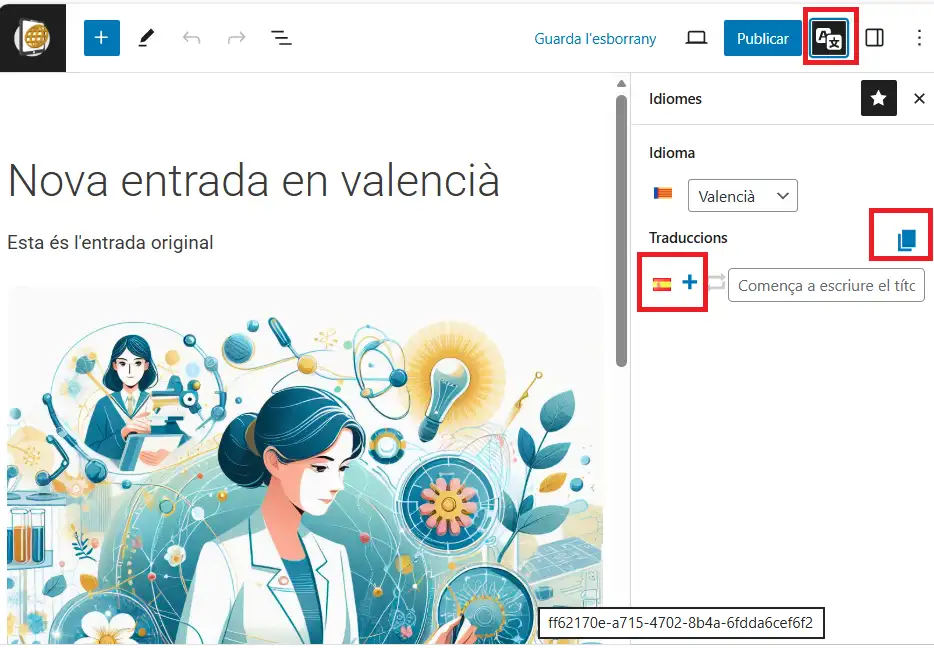Toggle the Languages translation panel button
This screenshot has width=934, height=648.
click(829, 39)
